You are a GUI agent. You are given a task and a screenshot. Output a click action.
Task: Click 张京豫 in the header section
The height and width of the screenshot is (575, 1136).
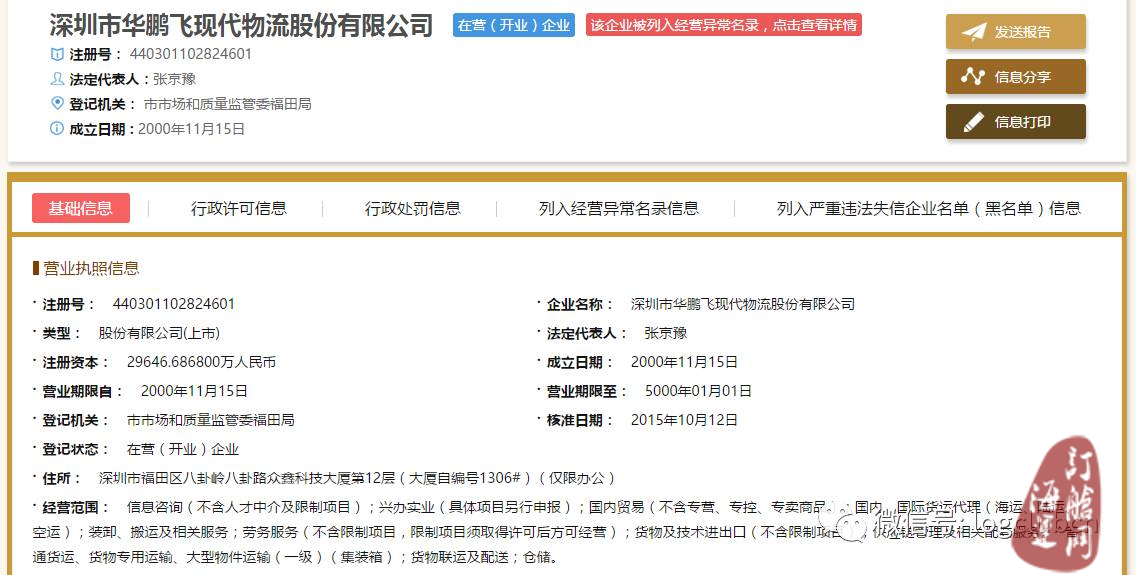pos(175,79)
